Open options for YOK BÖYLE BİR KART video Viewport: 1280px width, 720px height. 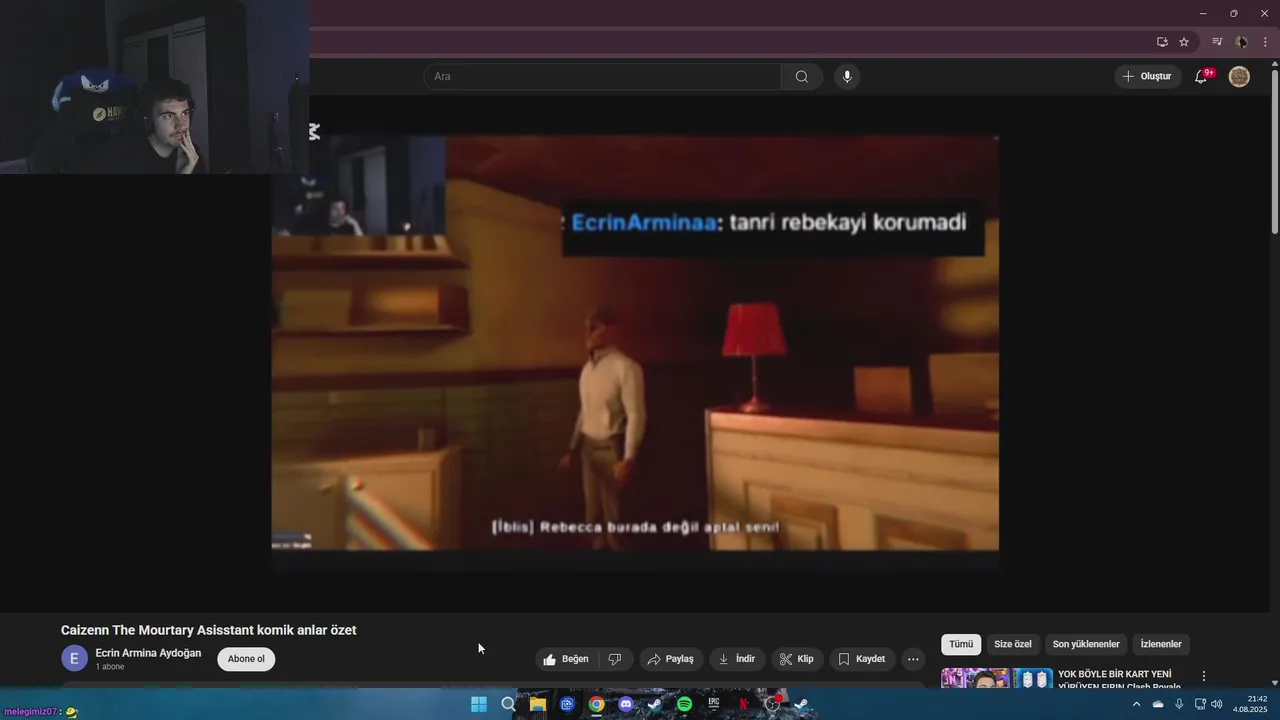1204,676
